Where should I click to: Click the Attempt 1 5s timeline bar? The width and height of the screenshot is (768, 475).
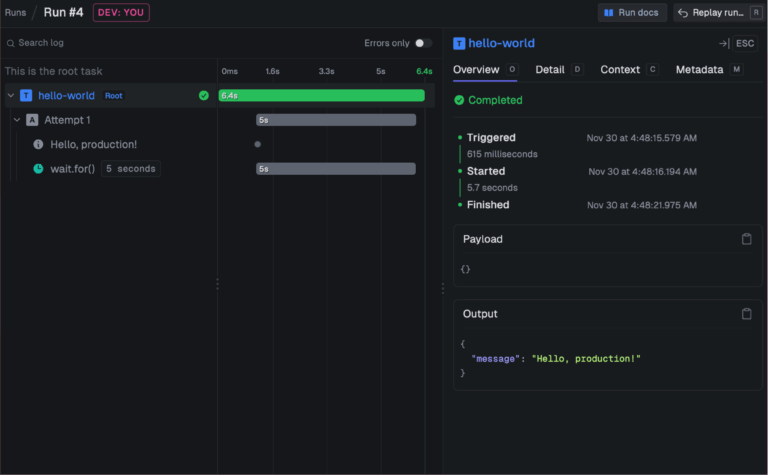(336, 120)
